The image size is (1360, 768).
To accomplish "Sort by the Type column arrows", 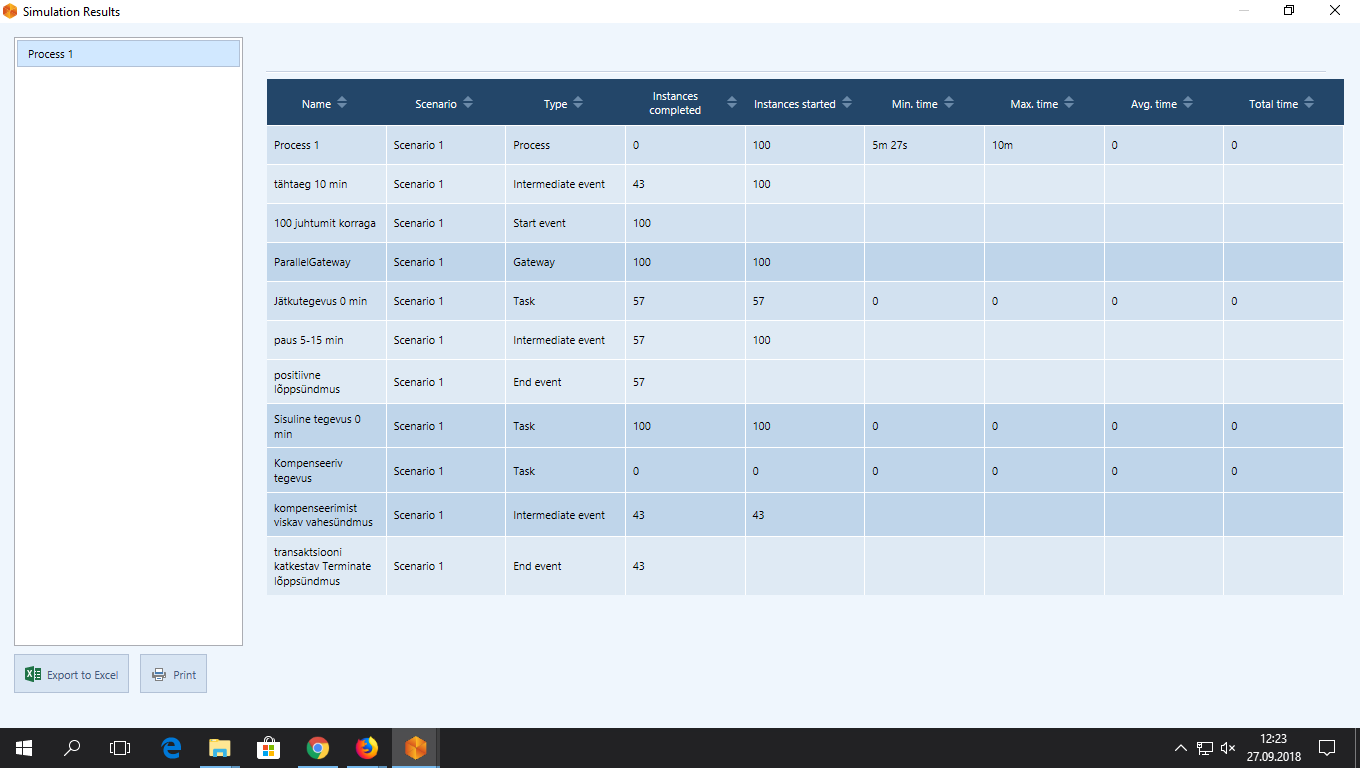I will point(578,103).
